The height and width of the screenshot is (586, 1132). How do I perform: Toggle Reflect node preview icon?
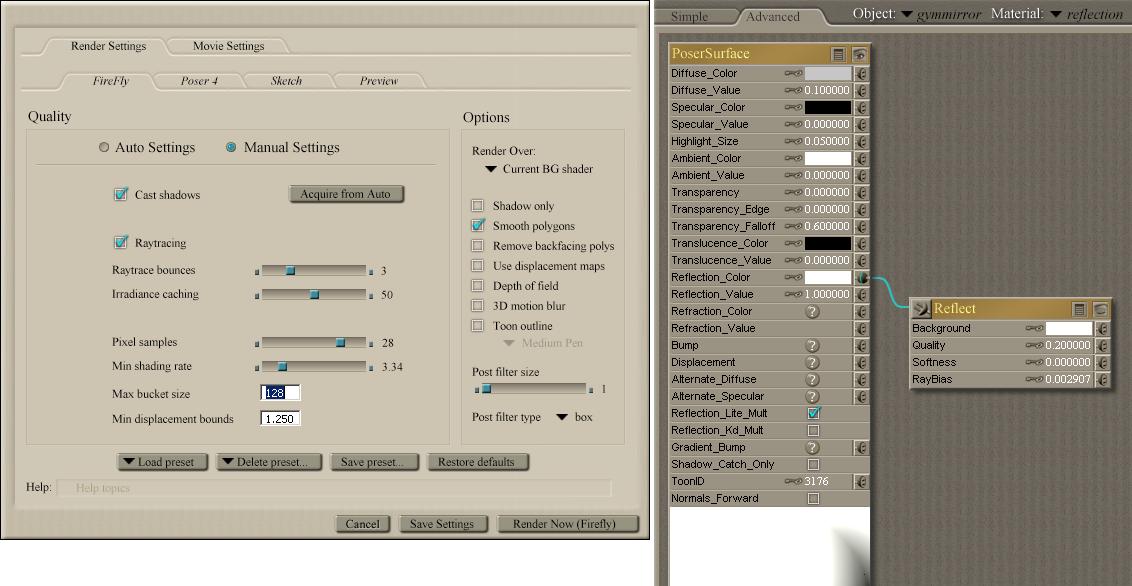click(1100, 309)
